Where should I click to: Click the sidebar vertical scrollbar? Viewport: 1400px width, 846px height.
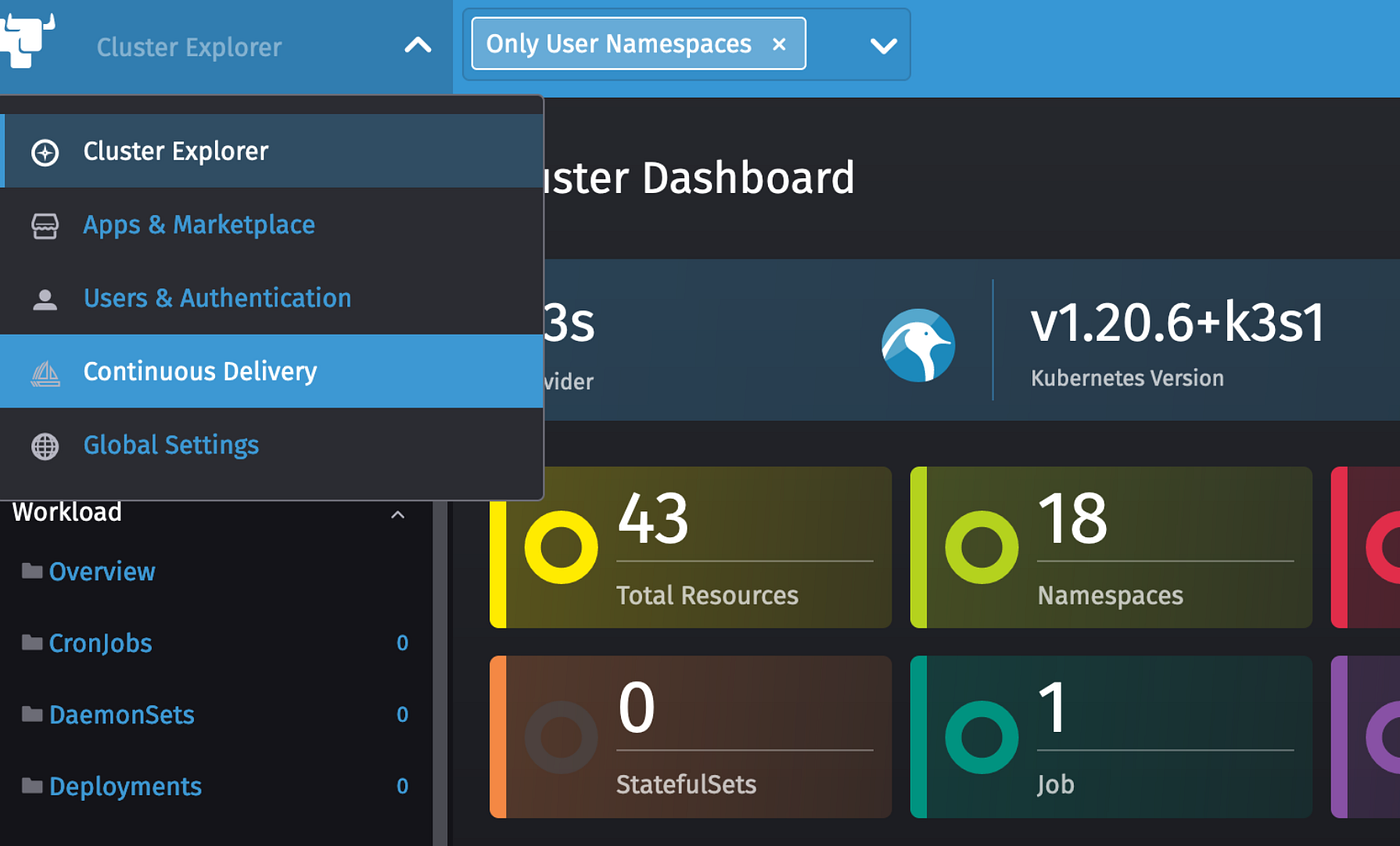(439, 672)
